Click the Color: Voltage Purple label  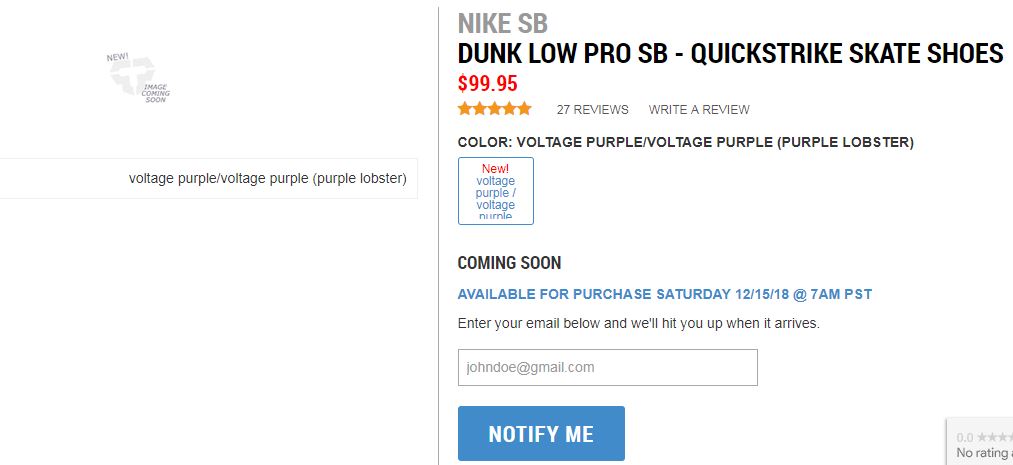tap(685, 142)
